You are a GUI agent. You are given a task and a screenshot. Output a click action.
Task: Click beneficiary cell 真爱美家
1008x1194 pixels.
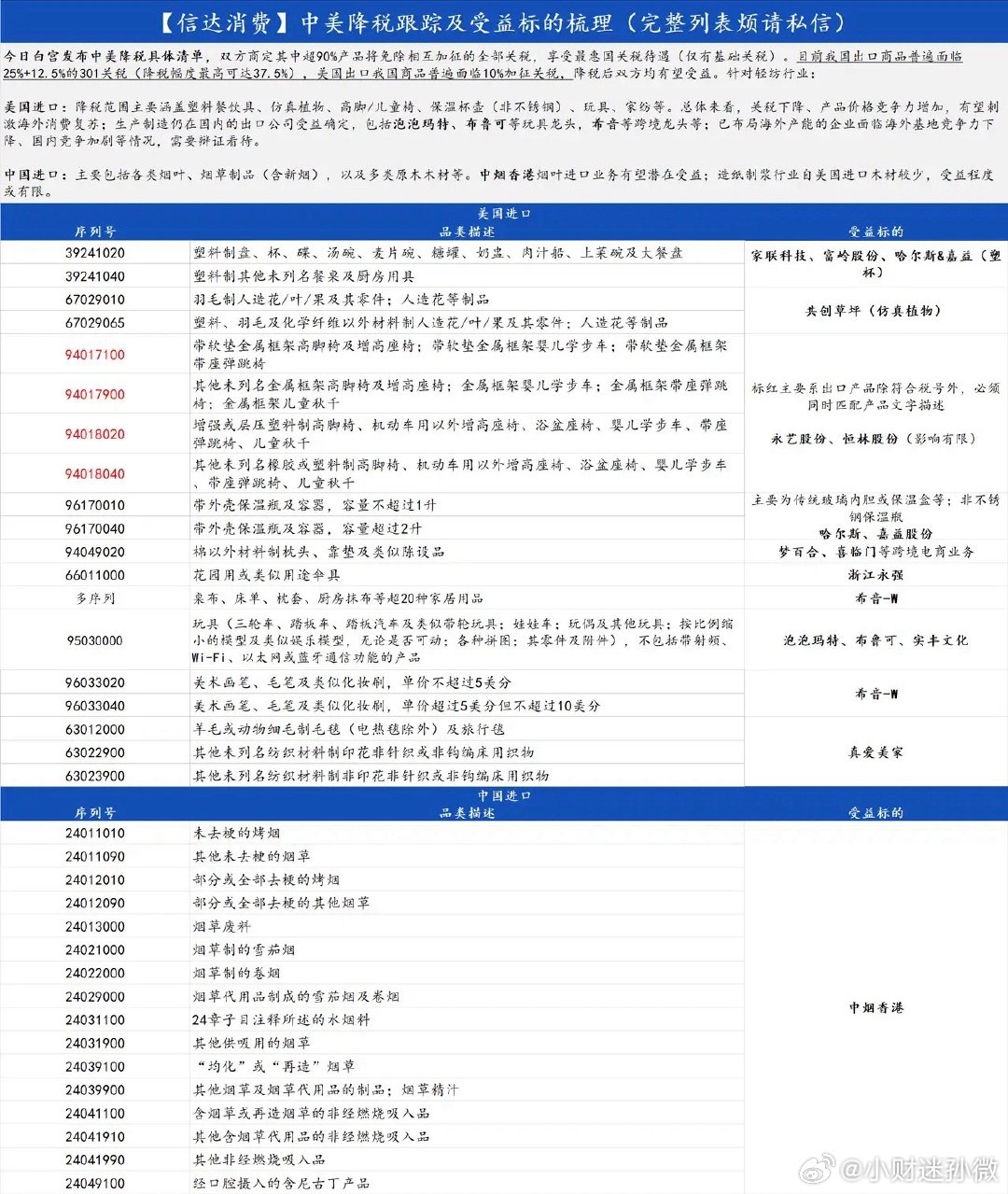click(x=875, y=752)
